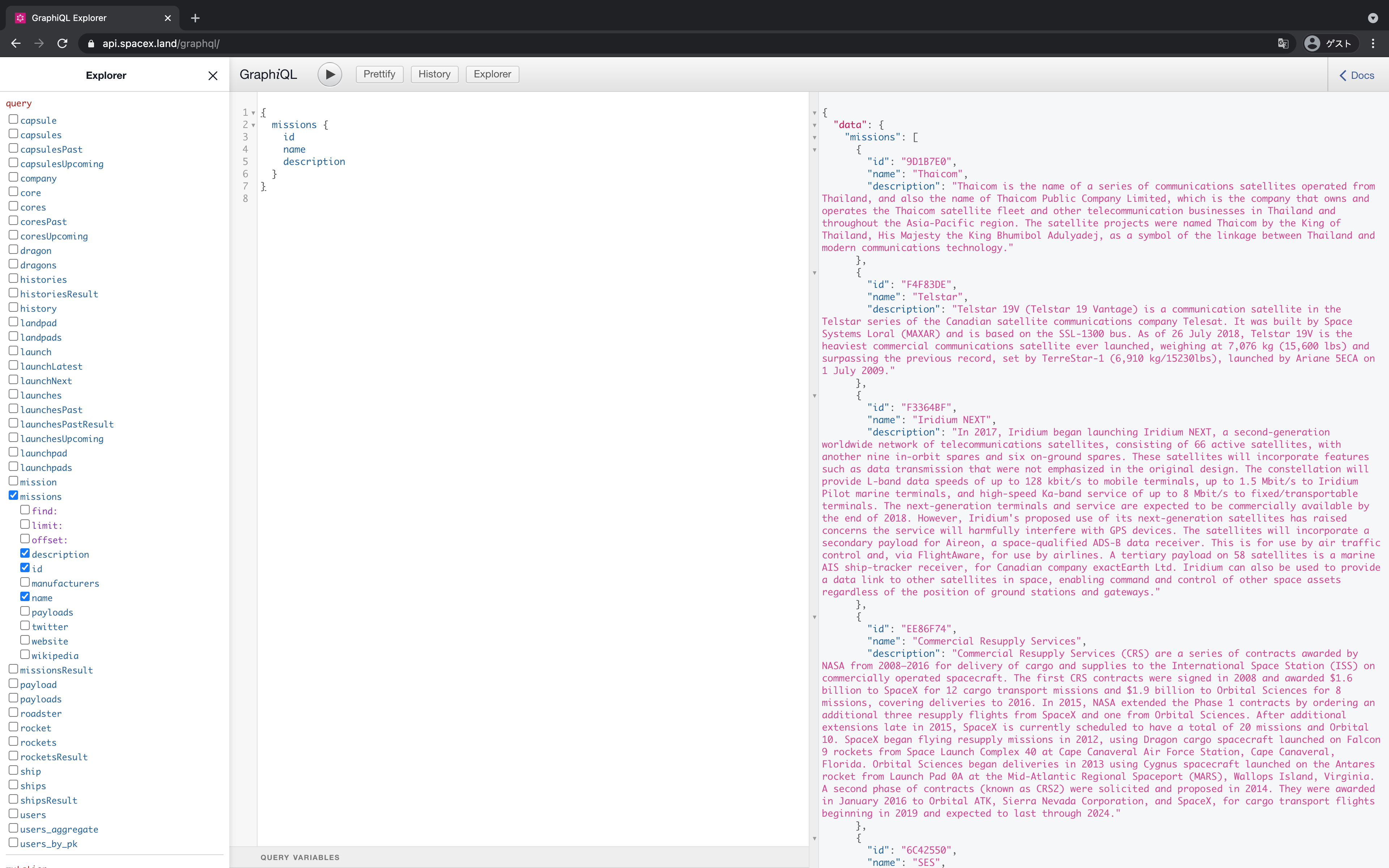The image size is (1389, 868).
Task: Click the Prettify button
Action: 379,74
